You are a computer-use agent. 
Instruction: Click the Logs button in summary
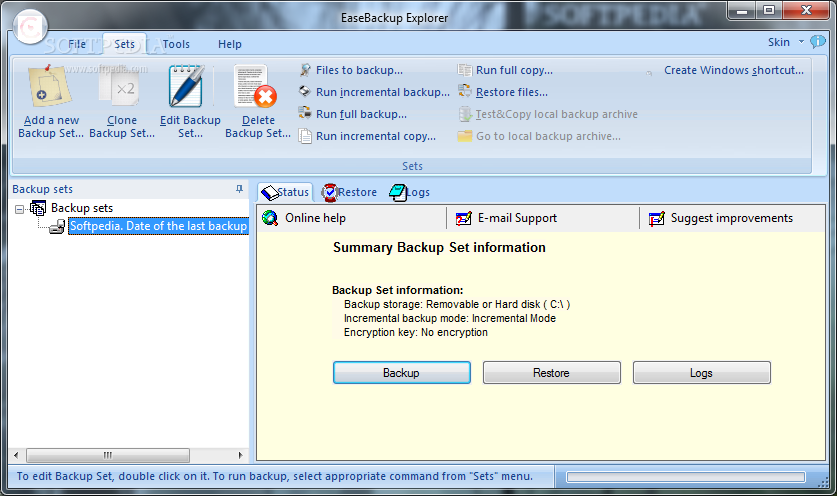point(701,373)
